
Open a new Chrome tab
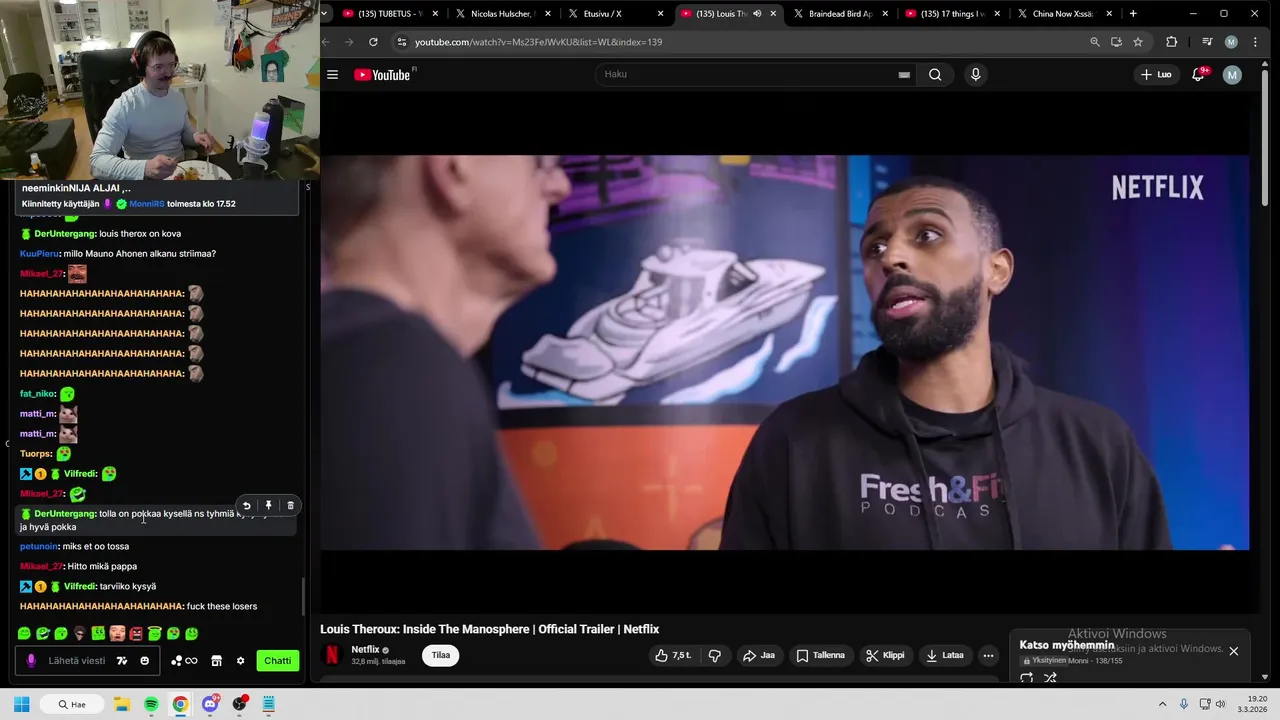1133,14
